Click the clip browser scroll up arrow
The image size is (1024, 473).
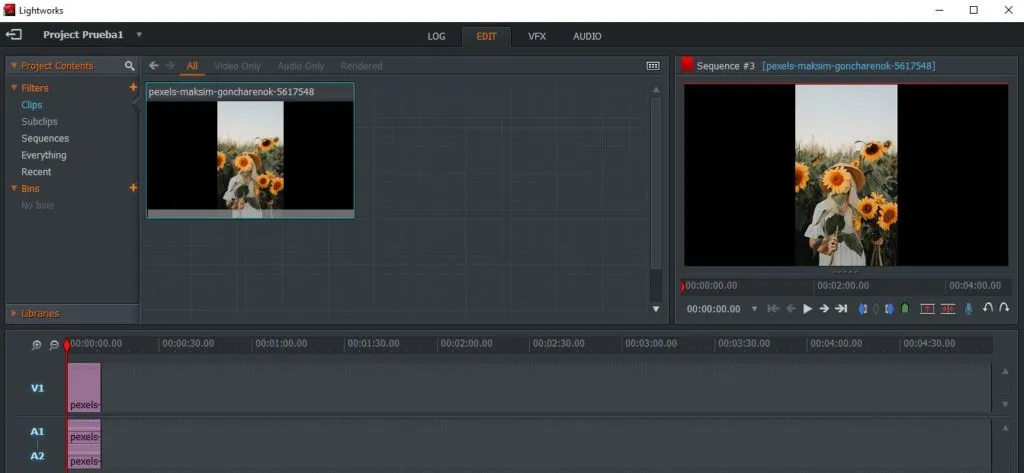[x=656, y=90]
